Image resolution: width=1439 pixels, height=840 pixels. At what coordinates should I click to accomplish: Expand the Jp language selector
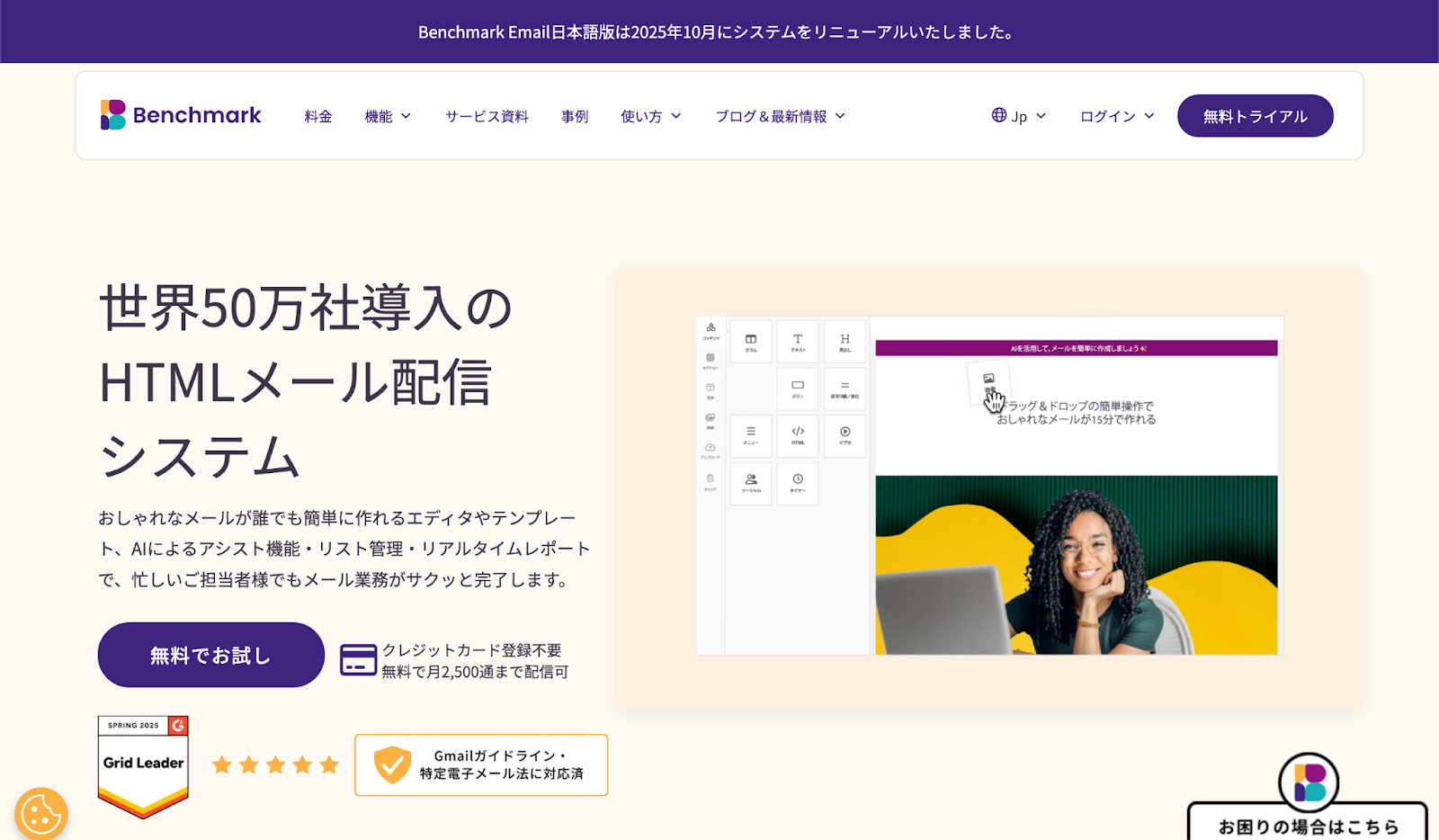tap(1017, 115)
